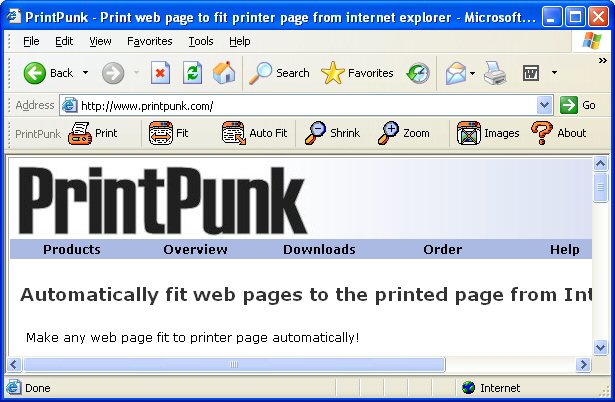Click the green Go arrow button
Image resolution: width=615 pixels, height=402 pixels.
pos(569,105)
